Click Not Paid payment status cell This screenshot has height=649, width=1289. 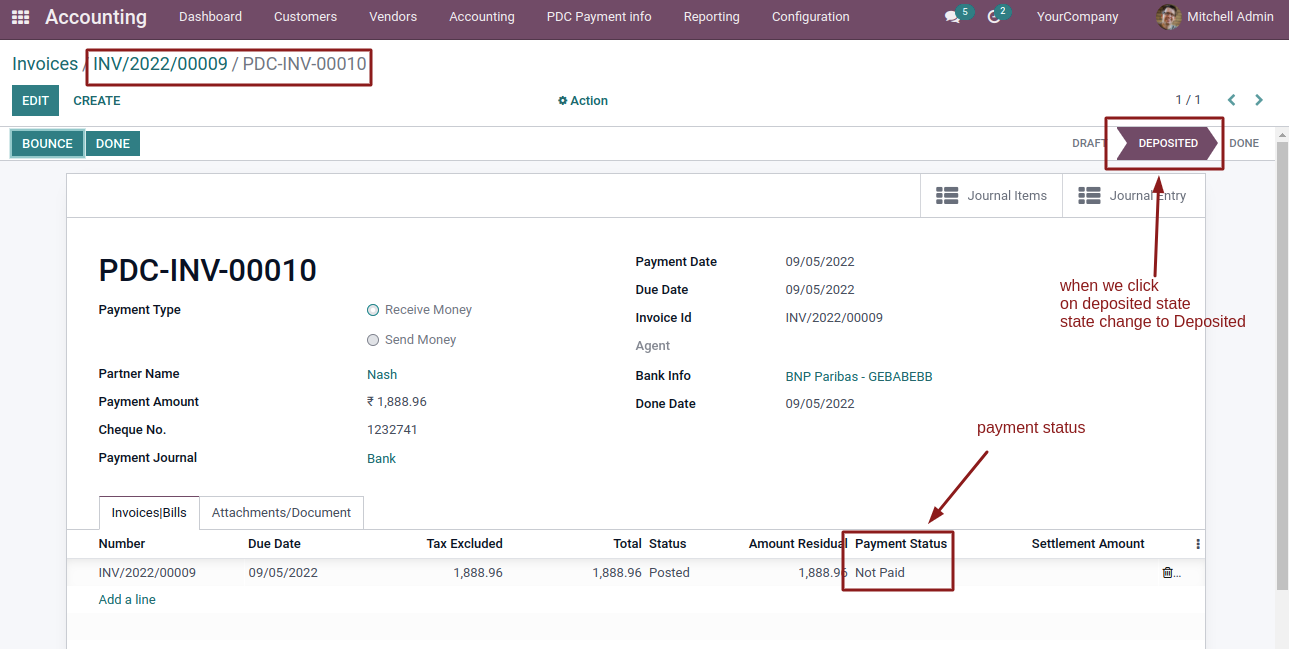coord(880,573)
